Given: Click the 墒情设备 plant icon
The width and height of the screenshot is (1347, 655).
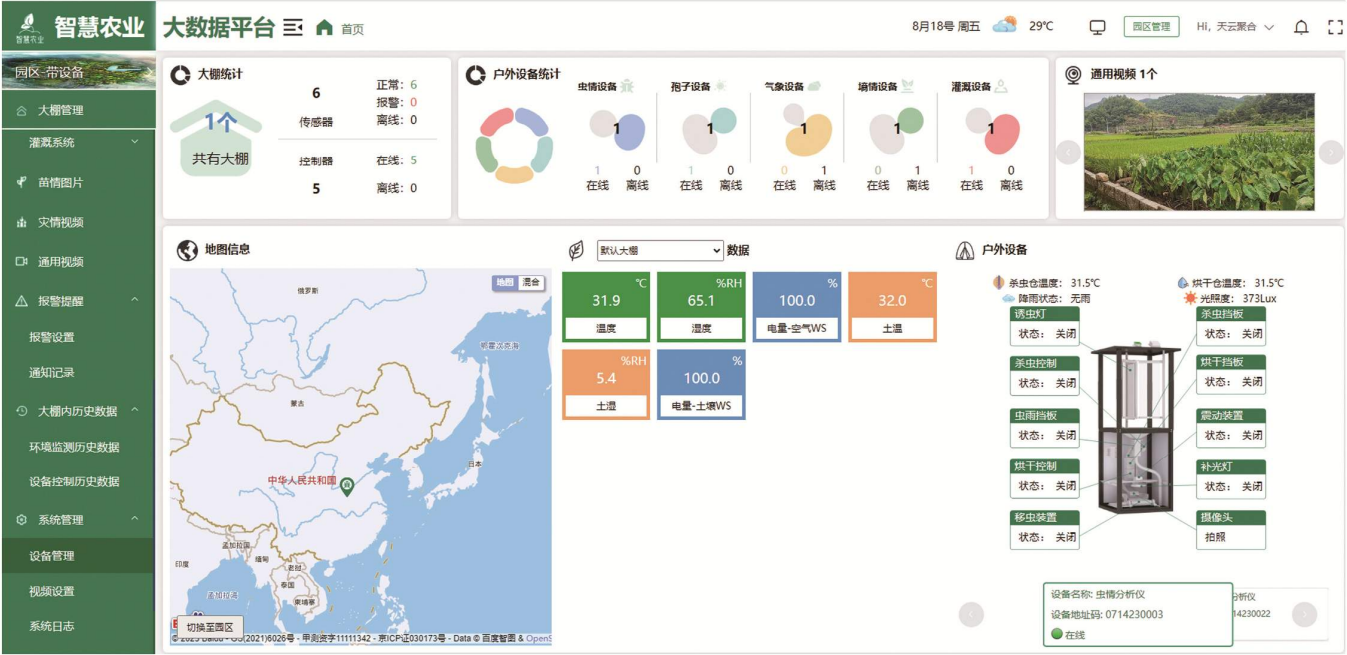Looking at the screenshot, I should [x=907, y=87].
